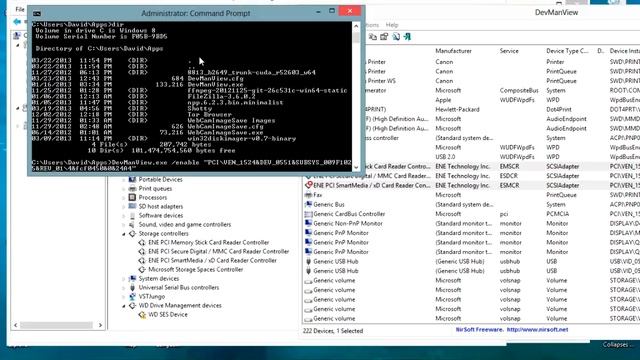
Task: Sort by the Service column header
Action: coord(509,51)
